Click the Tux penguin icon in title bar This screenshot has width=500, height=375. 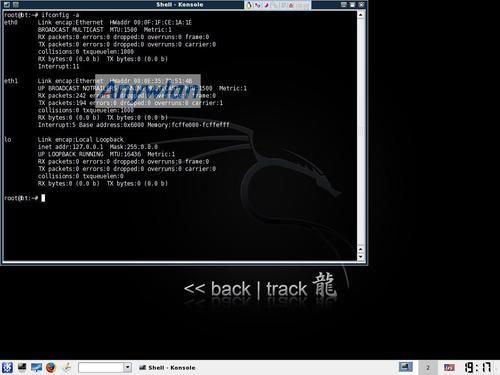[x=249, y=5]
